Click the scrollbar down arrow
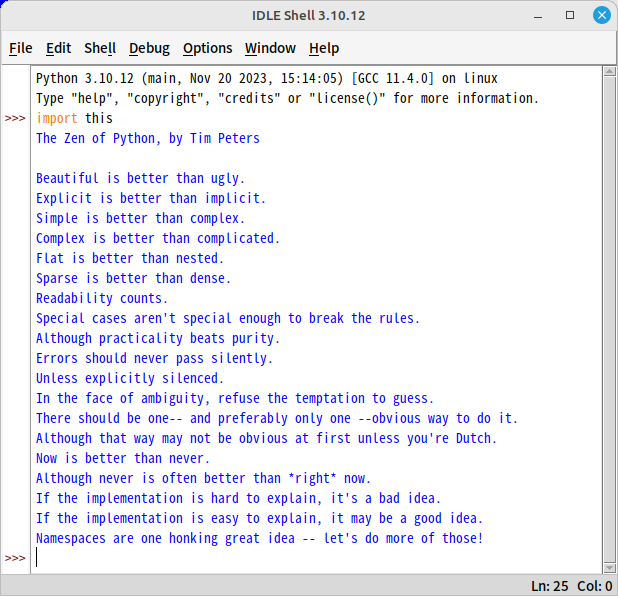 609,568
